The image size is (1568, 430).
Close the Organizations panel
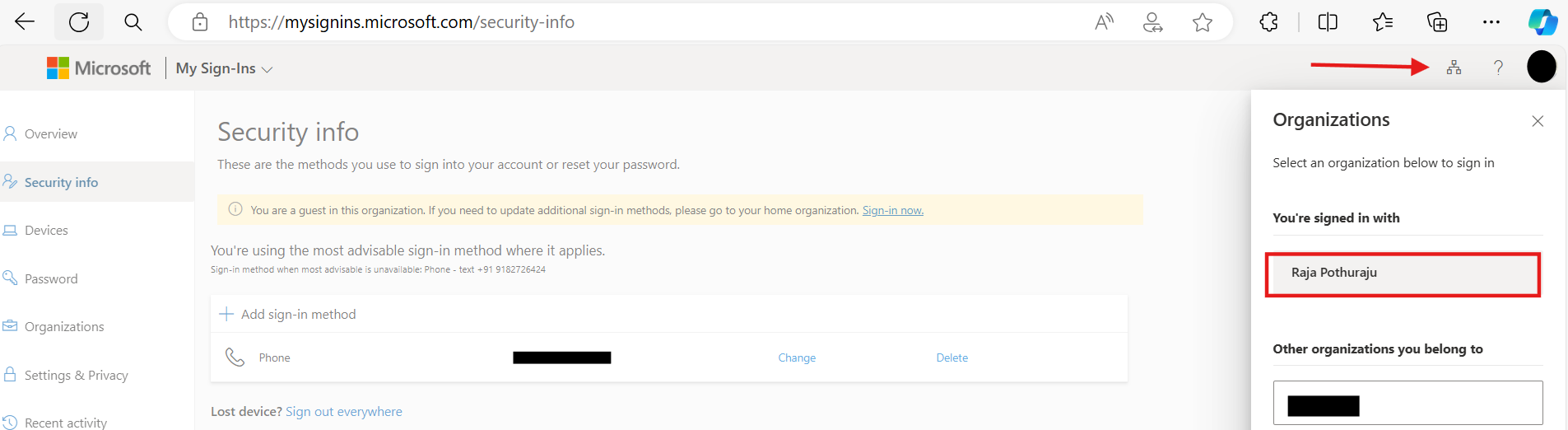point(1537,121)
